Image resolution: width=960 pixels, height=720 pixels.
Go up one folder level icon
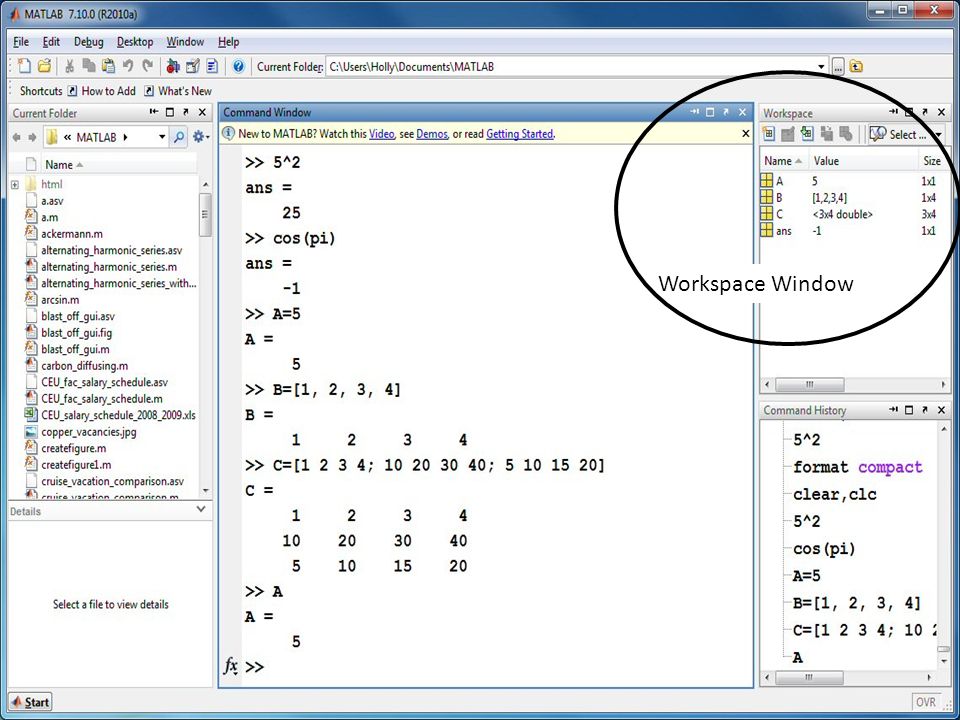click(x=856, y=67)
